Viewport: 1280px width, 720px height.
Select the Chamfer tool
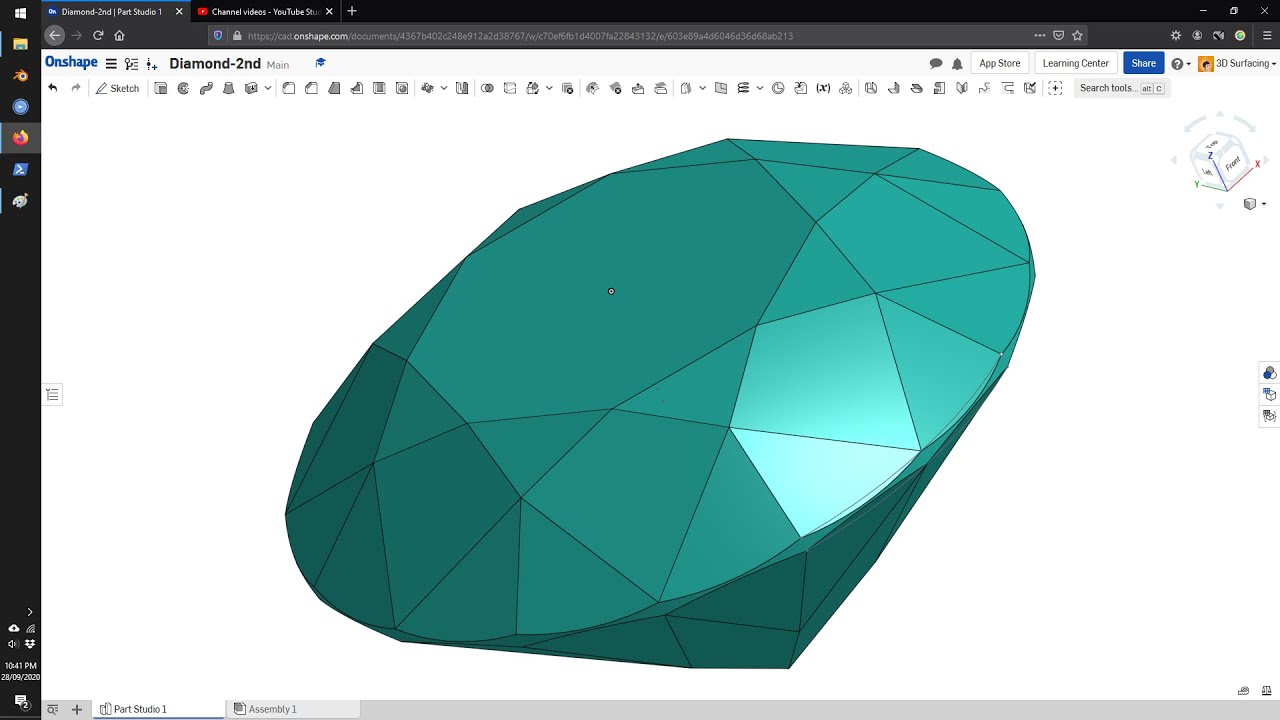click(x=311, y=88)
